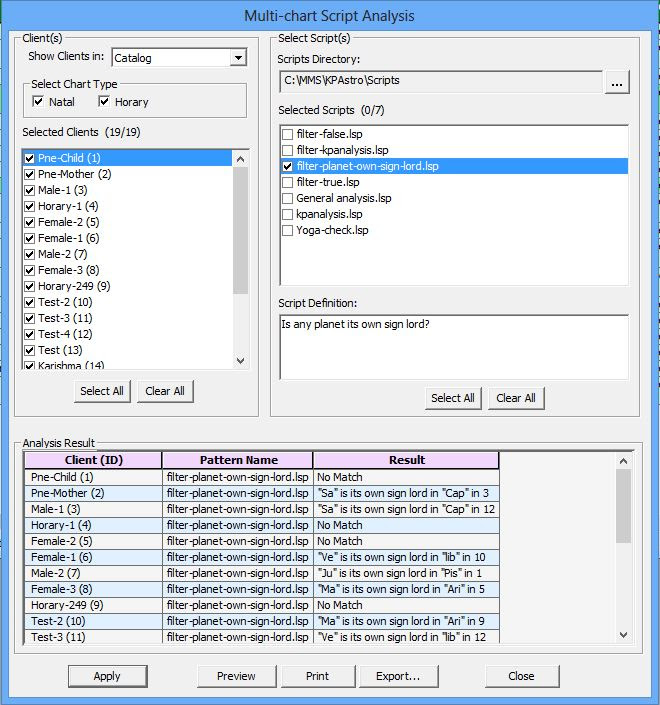The width and height of the screenshot is (660, 705).
Task: Uncheck the filter-planet-own-sign-lord.lsp script
Action: point(287,166)
